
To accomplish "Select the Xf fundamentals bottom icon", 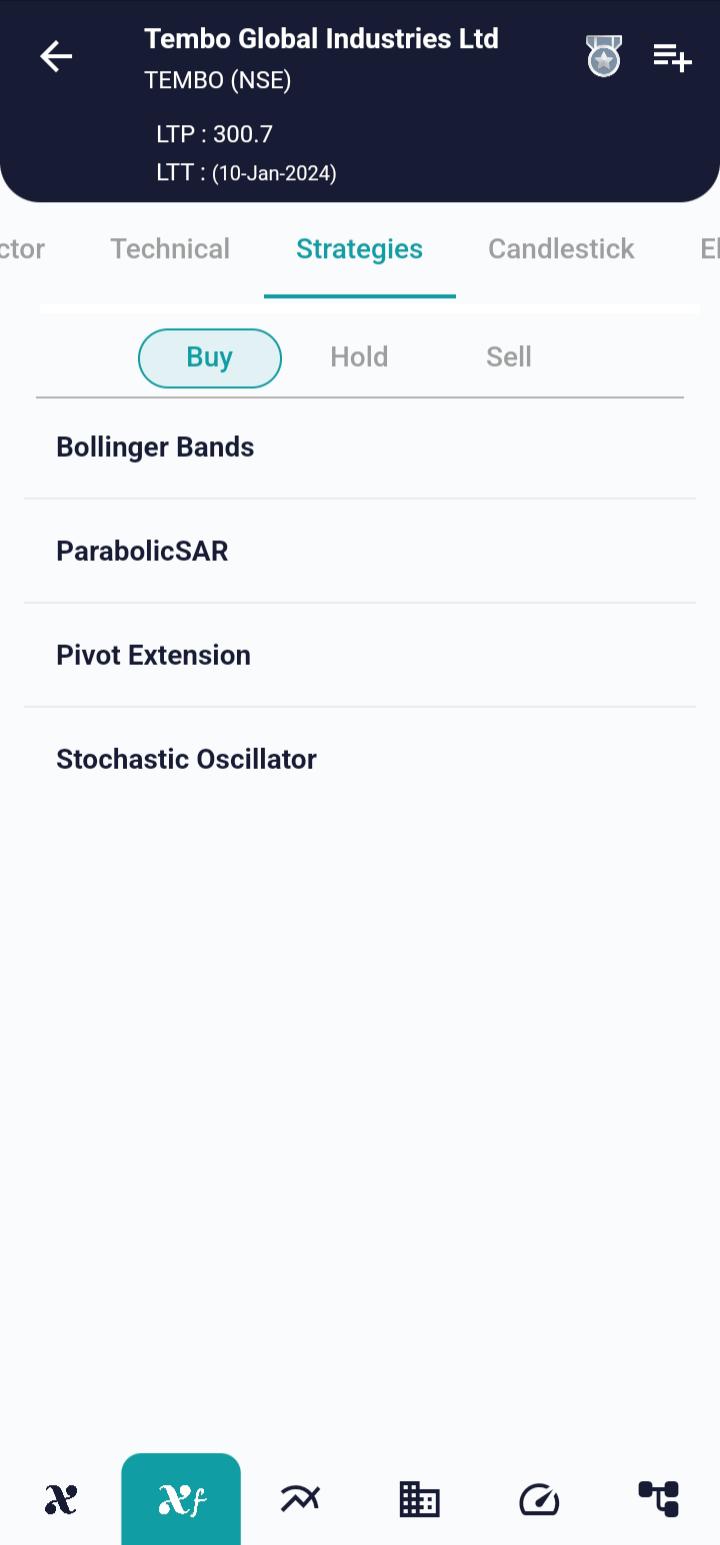I will 181,1499.
